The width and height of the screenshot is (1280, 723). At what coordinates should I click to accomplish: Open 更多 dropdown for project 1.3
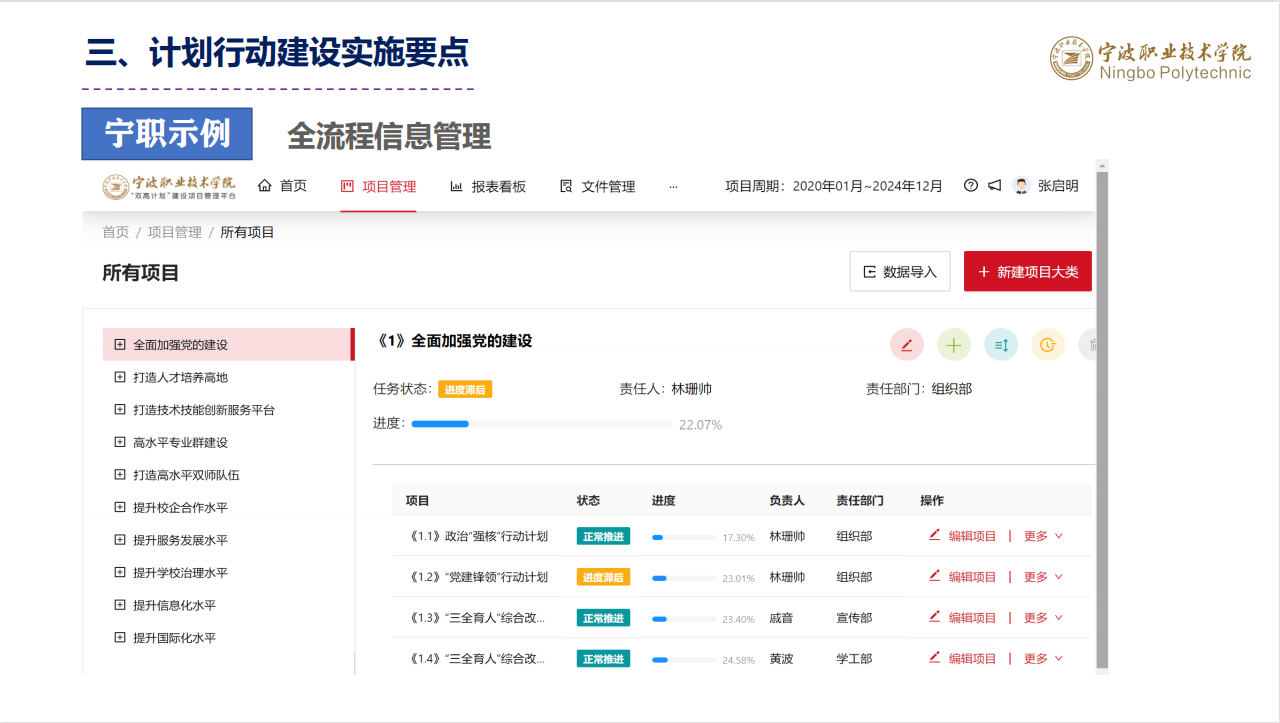tap(1043, 618)
